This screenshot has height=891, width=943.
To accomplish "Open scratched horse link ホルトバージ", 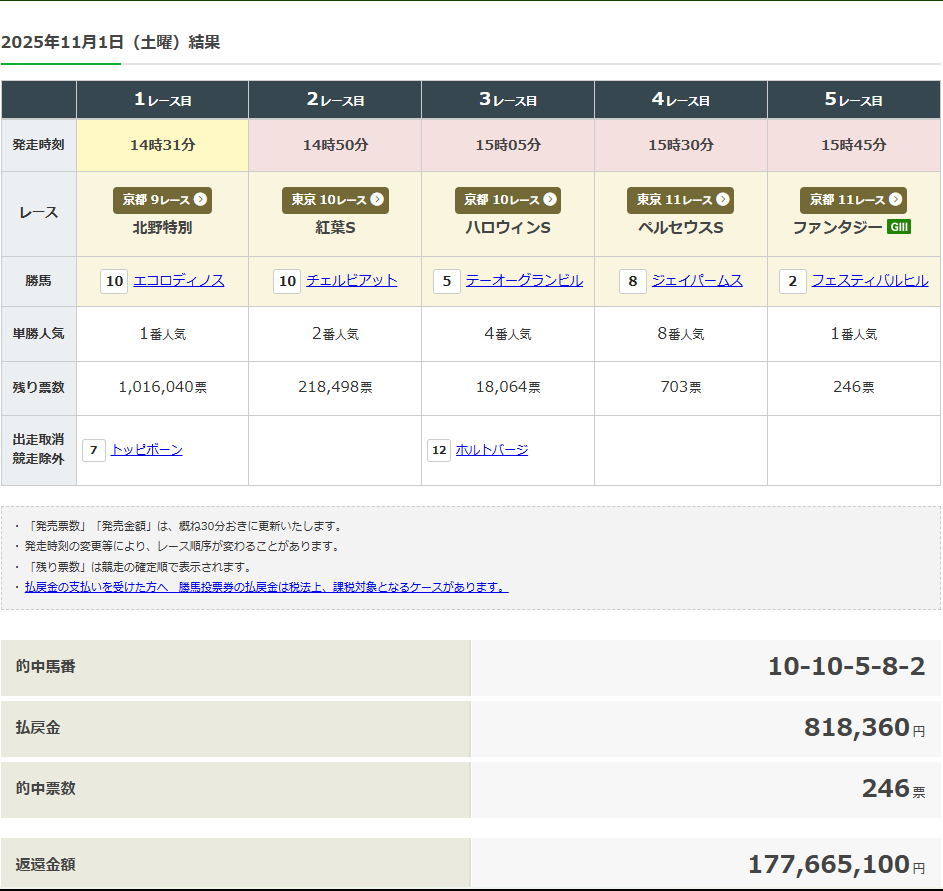I will (491, 450).
